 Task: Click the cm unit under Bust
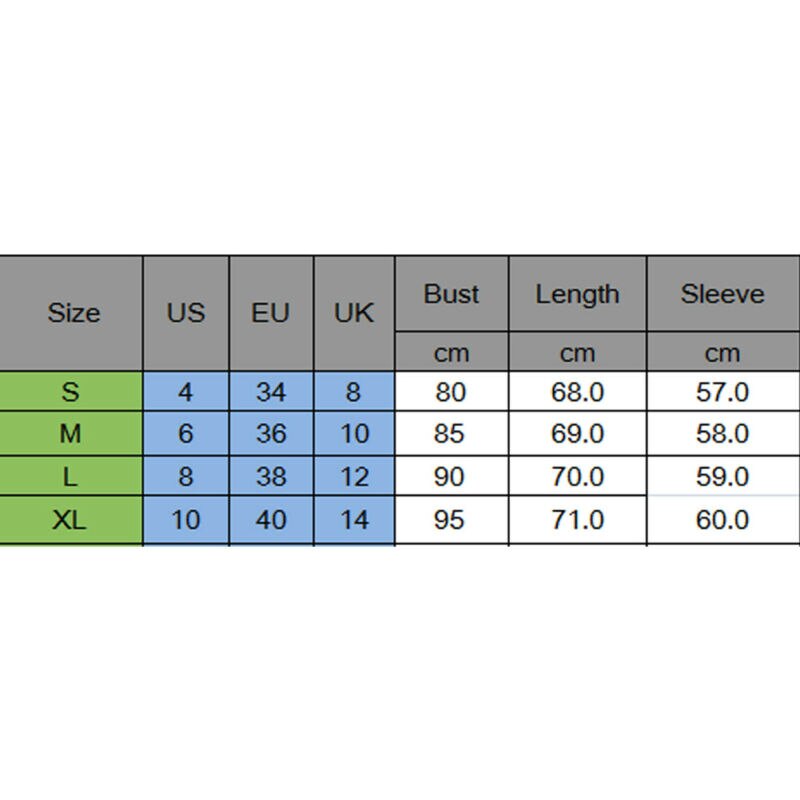pyautogui.click(x=452, y=352)
